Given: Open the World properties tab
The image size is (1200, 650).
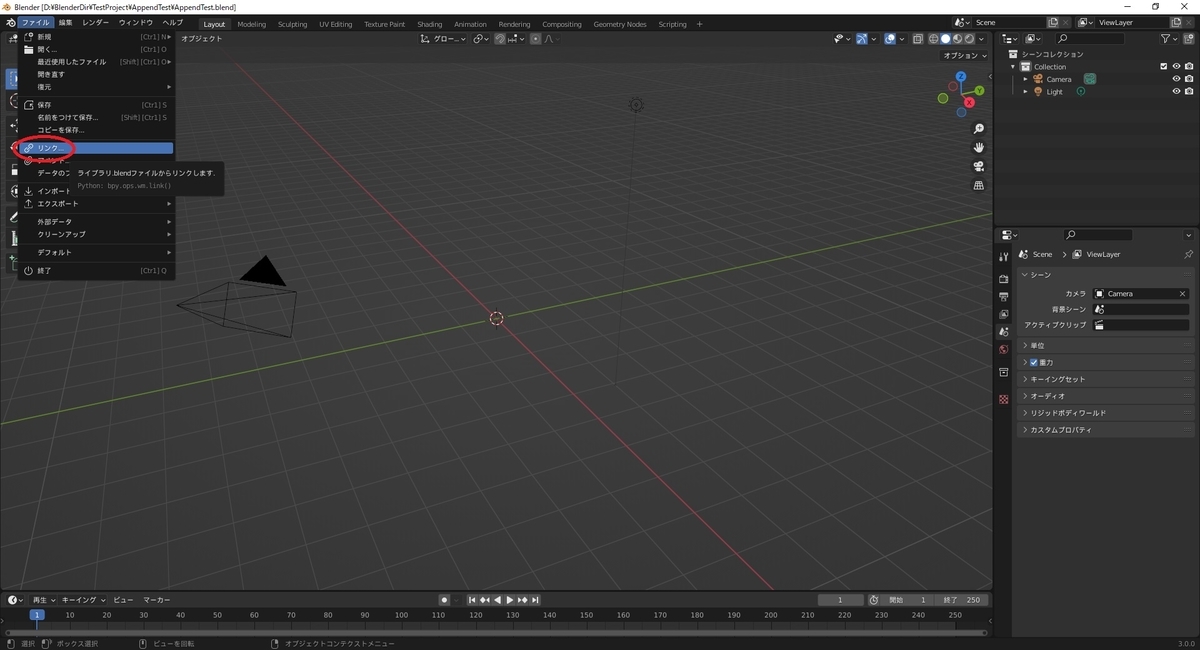Looking at the screenshot, I should coord(1004,349).
